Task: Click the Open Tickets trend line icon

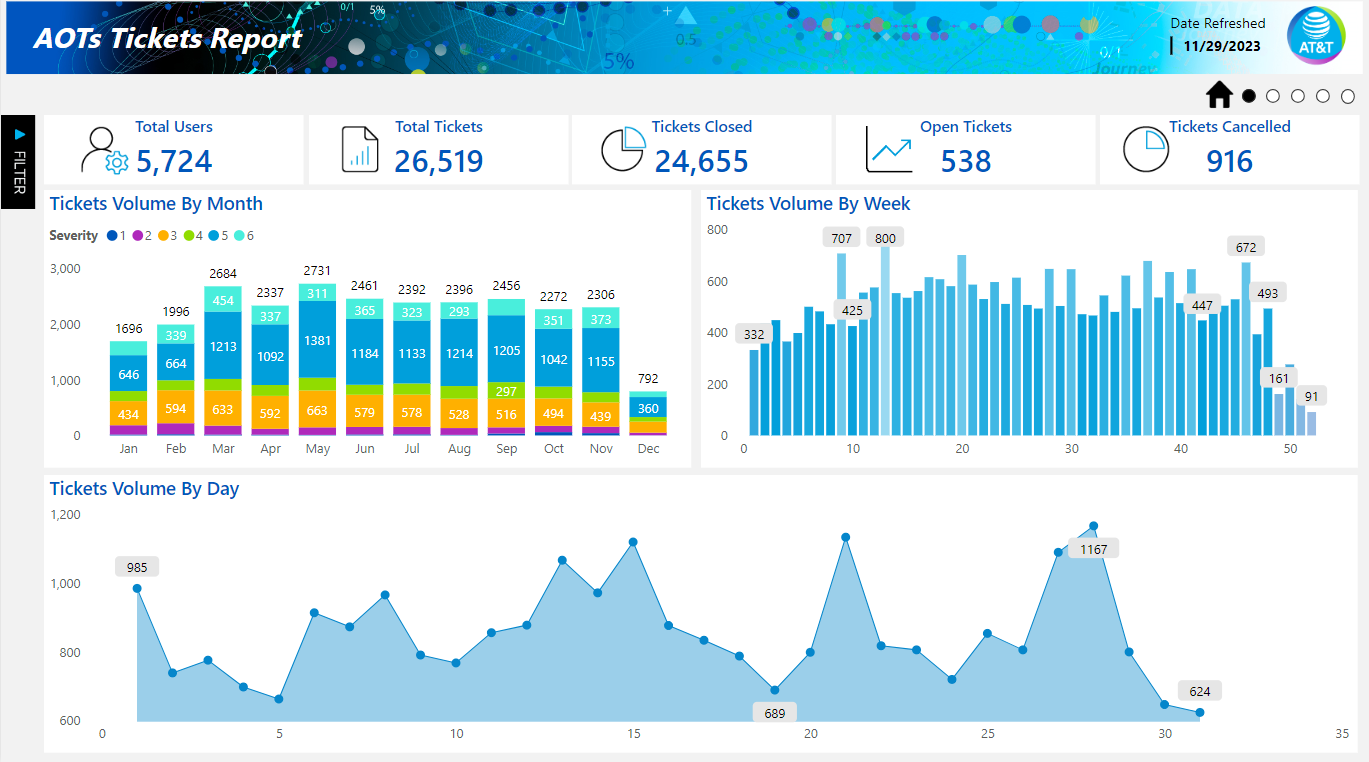Action: pyautogui.click(x=889, y=150)
